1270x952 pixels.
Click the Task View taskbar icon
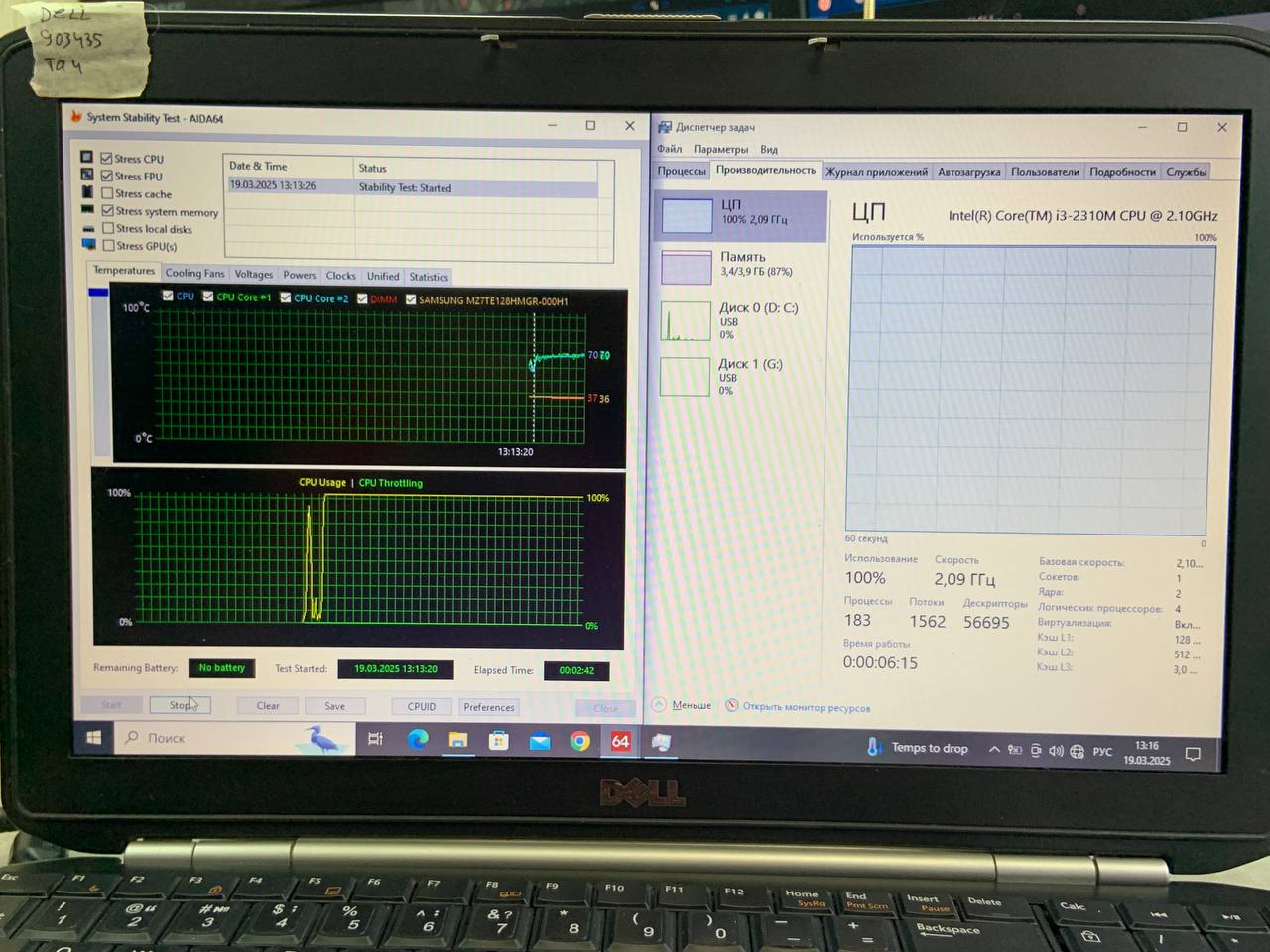[x=375, y=739]
